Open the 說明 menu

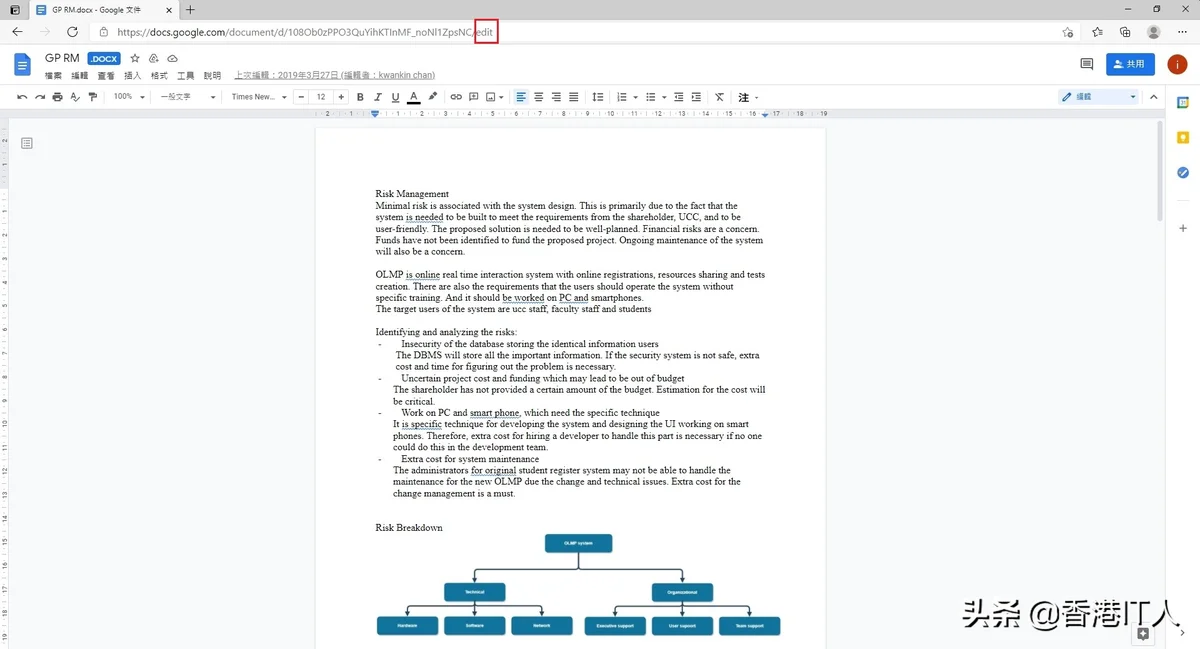212,76
